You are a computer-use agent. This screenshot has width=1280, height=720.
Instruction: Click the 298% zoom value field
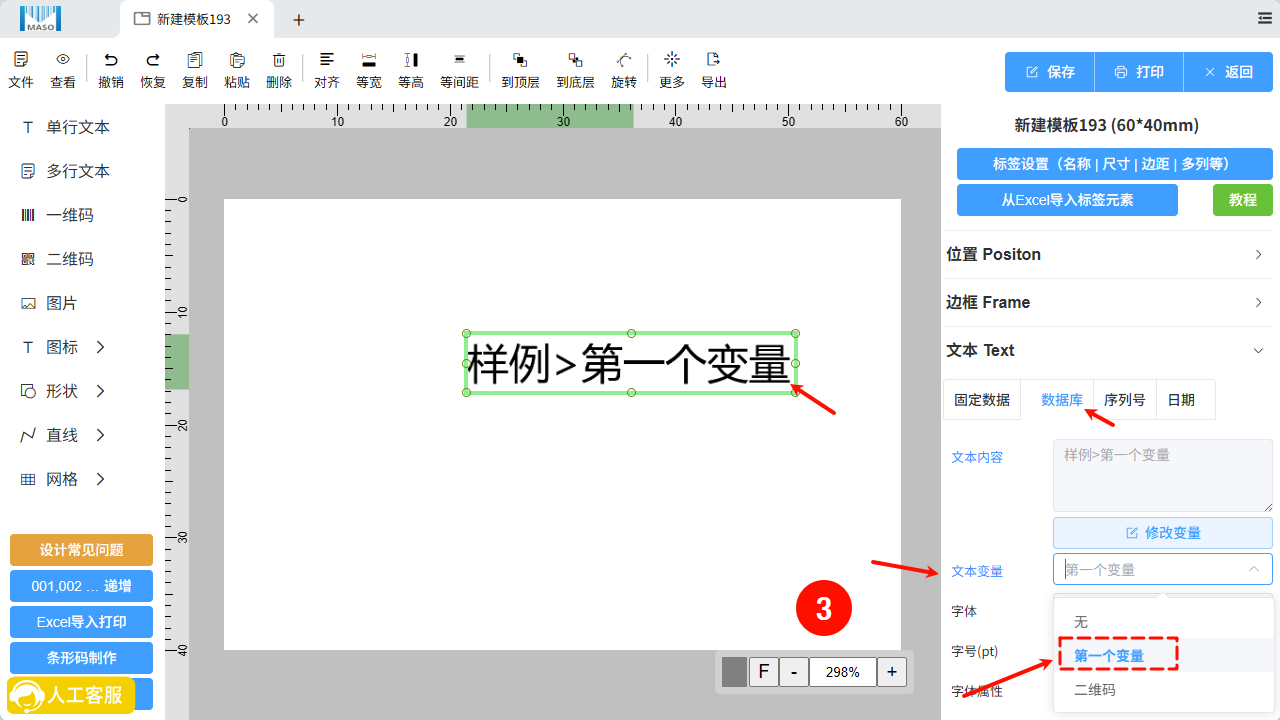click(843, 672)
